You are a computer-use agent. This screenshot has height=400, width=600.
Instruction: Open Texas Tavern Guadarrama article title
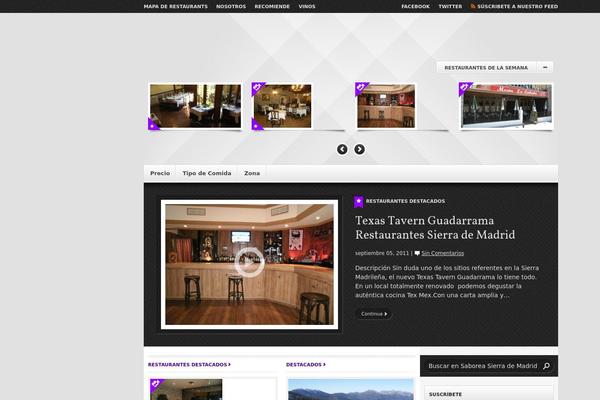[435, 228]
